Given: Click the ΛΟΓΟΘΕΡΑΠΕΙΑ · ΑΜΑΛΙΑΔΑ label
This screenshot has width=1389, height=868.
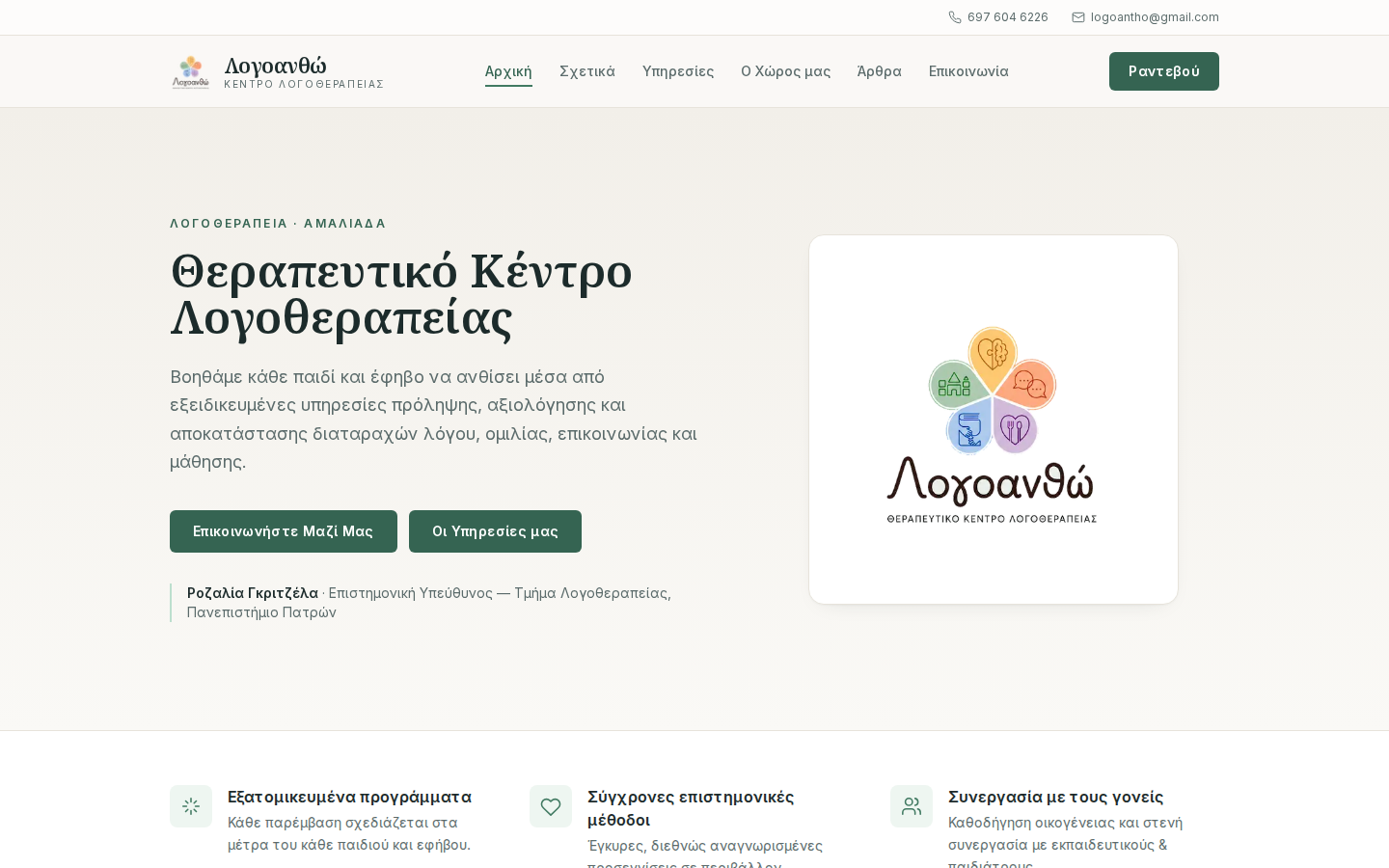Looking at the screenshot, I should point(278,224).
